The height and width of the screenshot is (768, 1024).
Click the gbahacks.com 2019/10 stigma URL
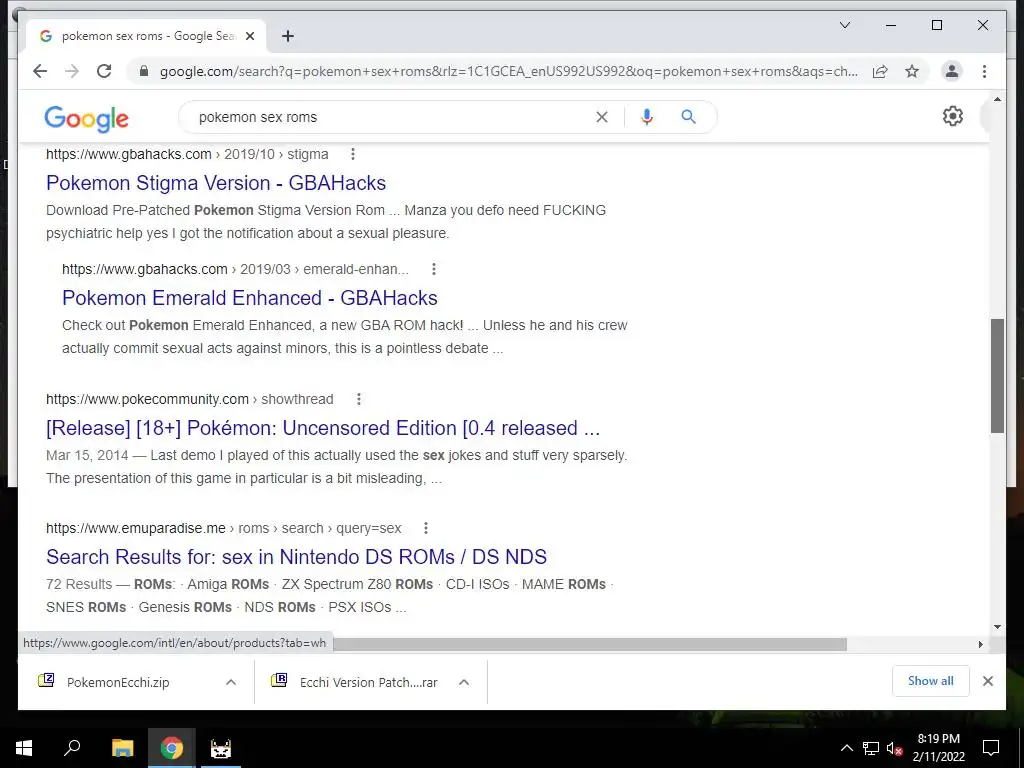click(187, 154)
